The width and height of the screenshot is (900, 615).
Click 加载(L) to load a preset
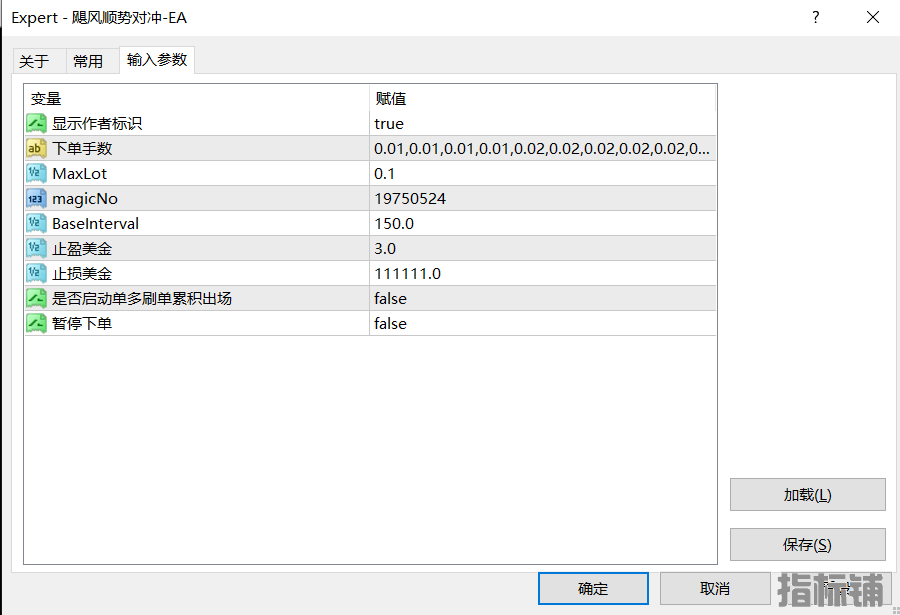coord(808,494)
